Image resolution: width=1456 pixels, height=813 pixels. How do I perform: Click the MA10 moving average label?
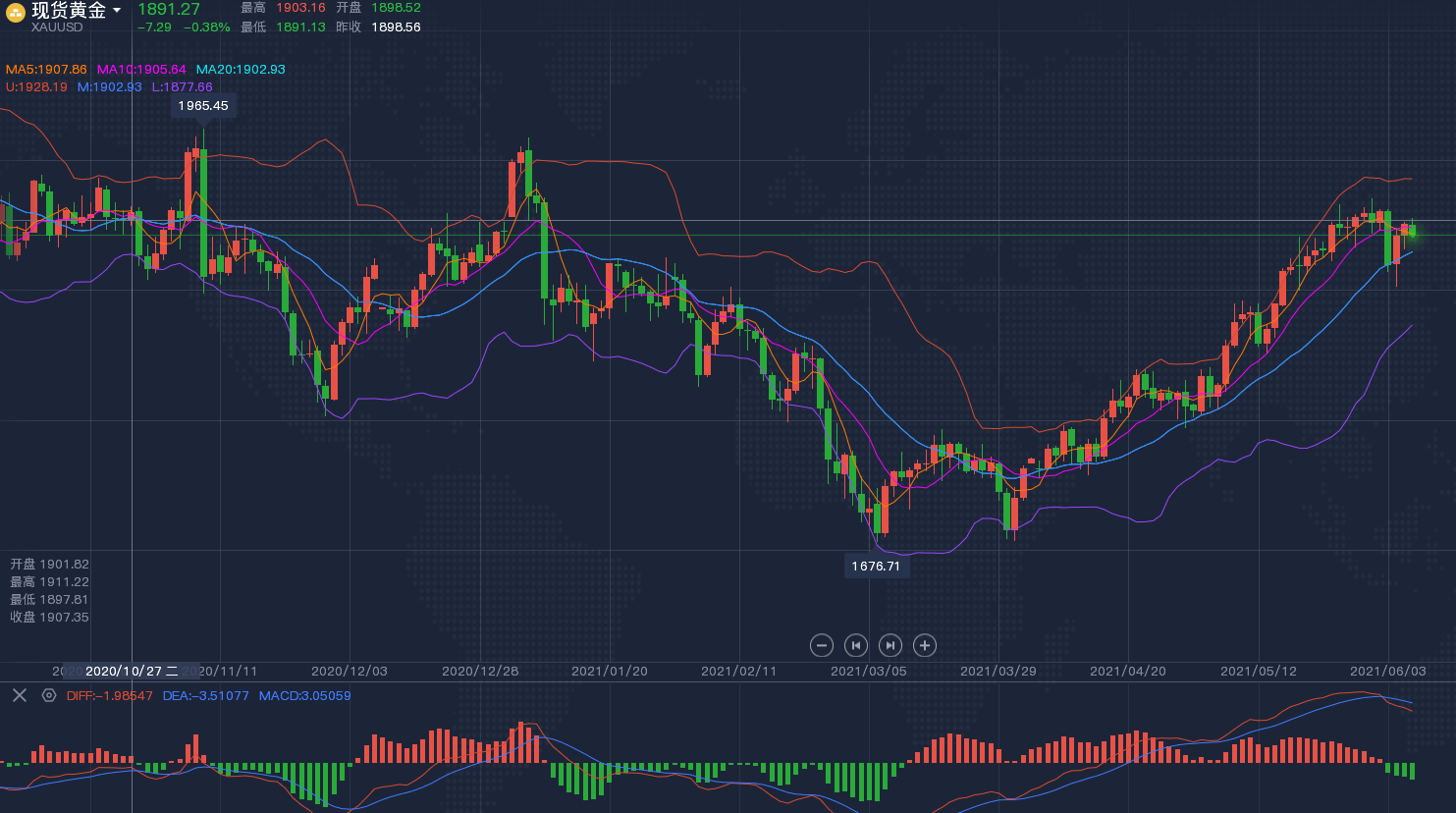140,70
